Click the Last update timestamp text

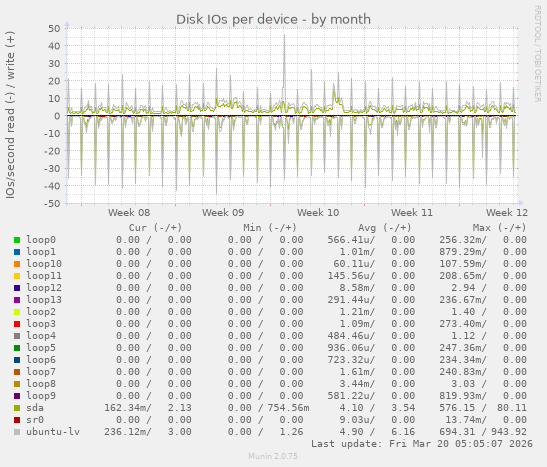422,444
